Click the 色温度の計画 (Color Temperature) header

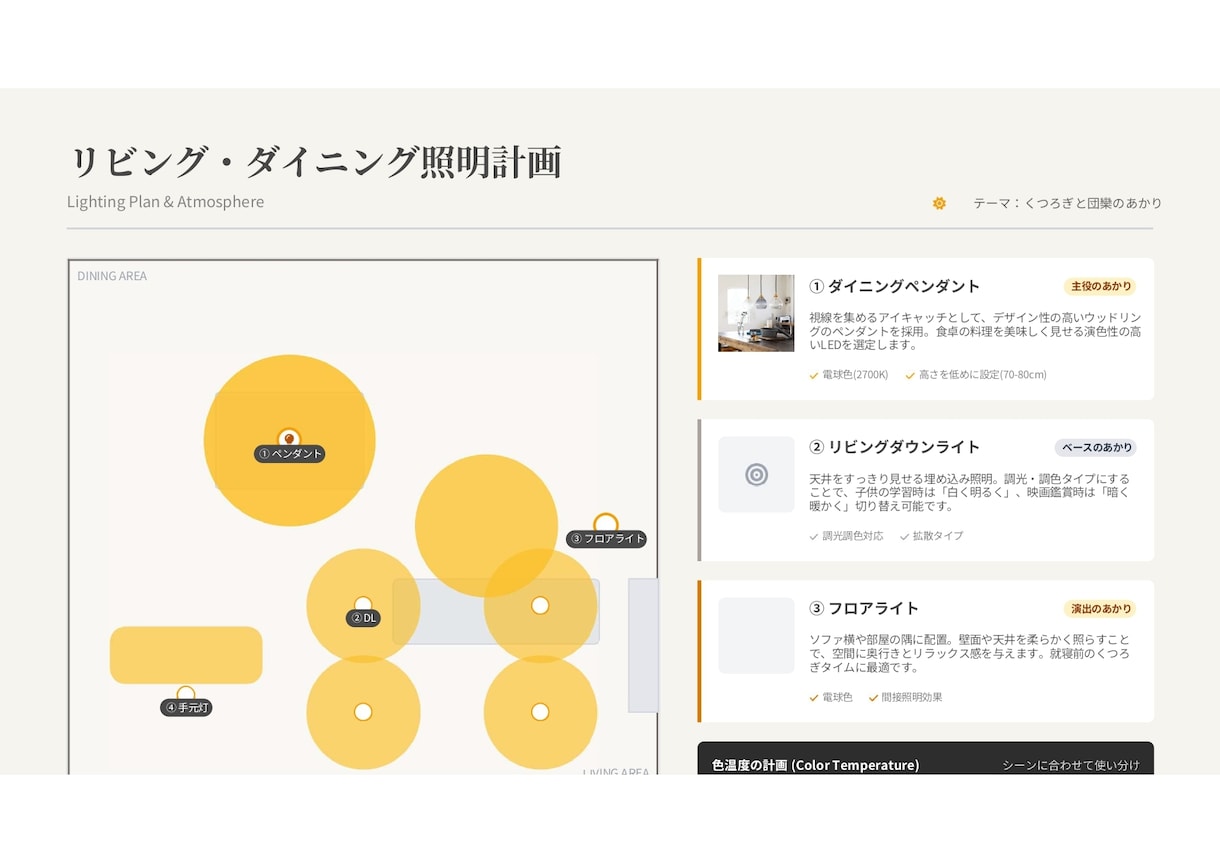[815, 765]
